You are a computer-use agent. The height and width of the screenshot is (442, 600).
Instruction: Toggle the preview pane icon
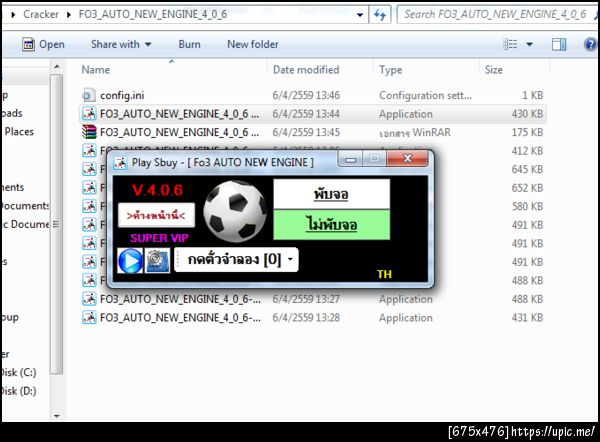tap(559, 44)
